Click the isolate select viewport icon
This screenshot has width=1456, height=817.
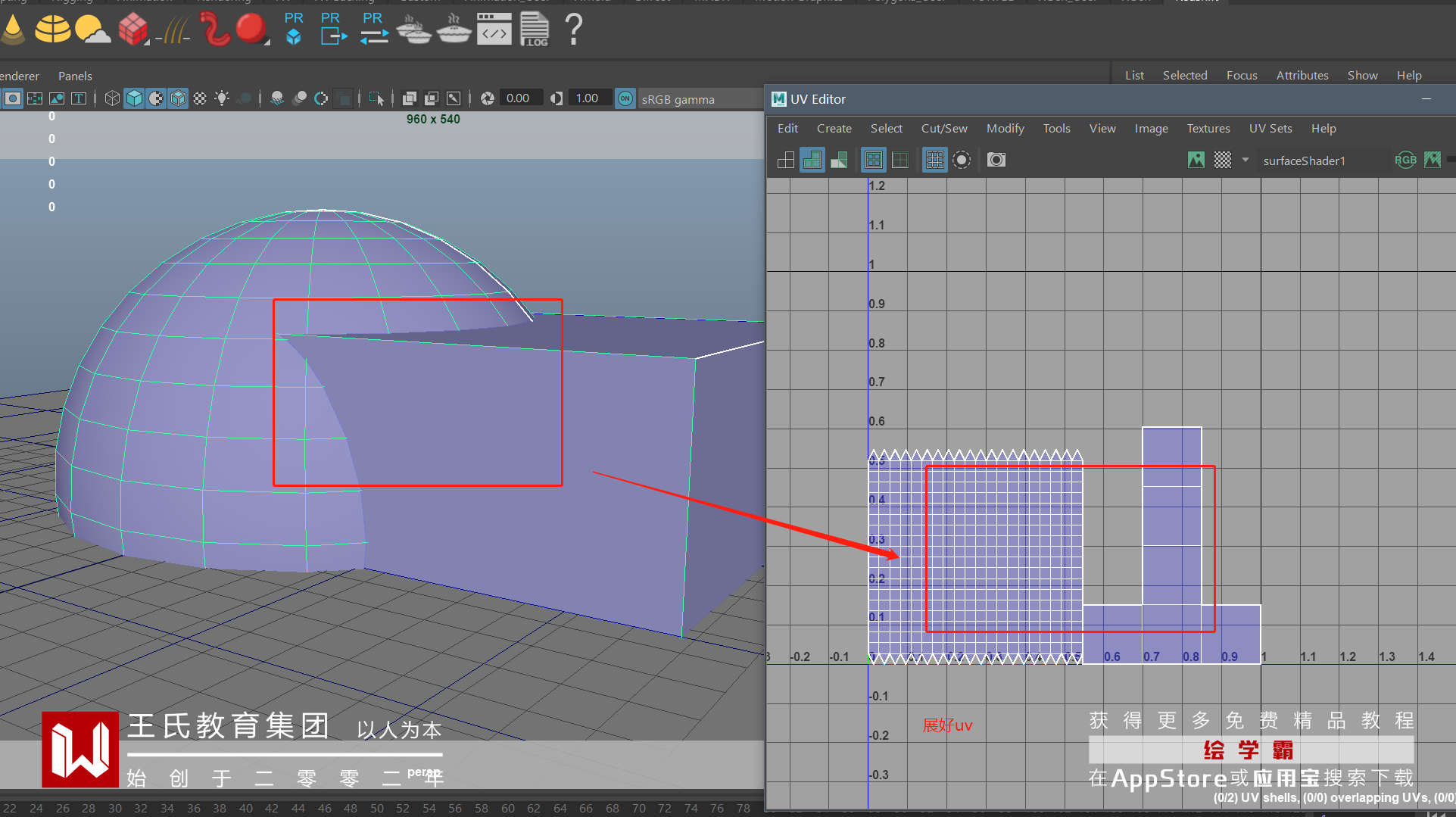pyautogui.click(x=376, y=98)
